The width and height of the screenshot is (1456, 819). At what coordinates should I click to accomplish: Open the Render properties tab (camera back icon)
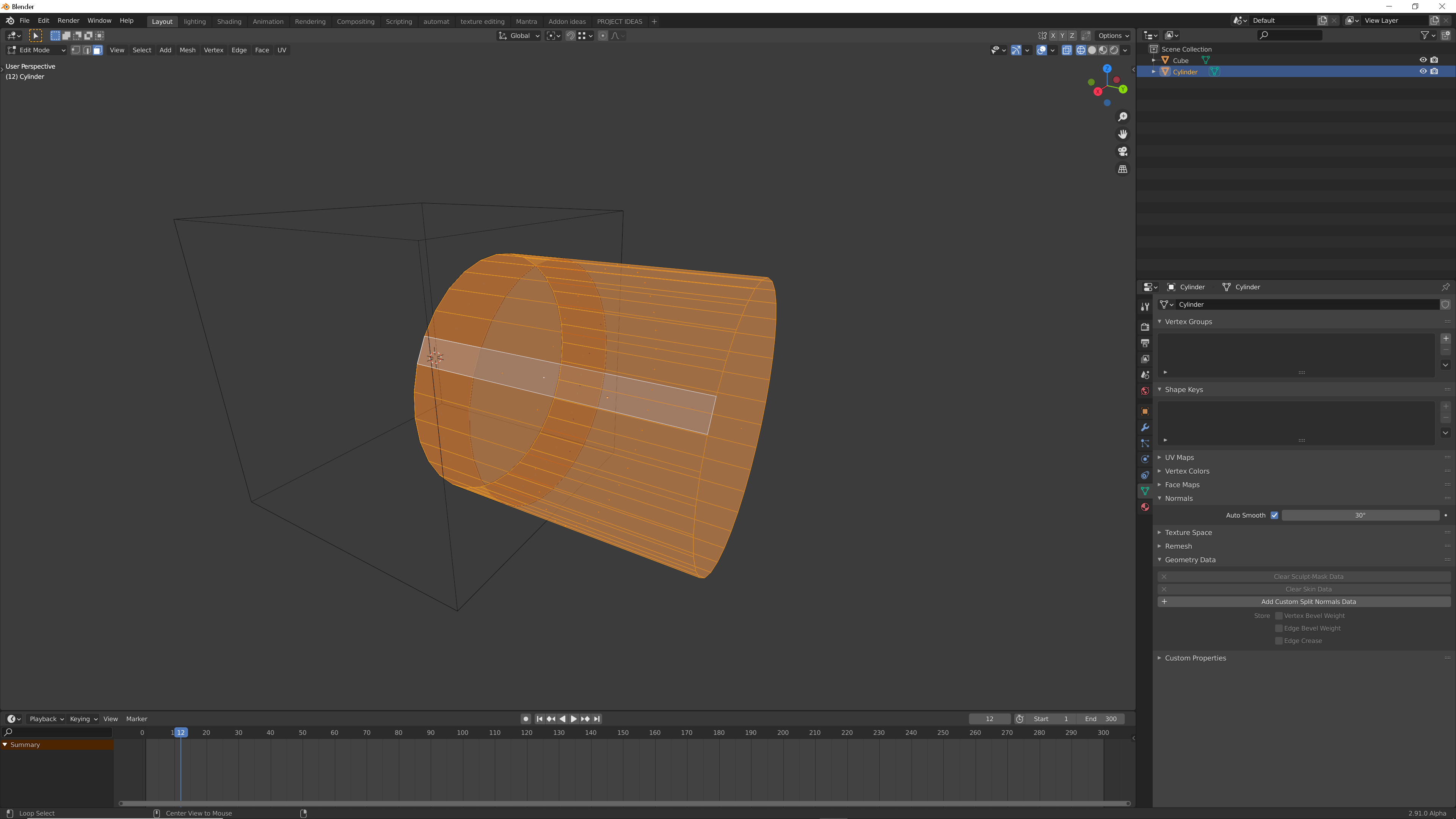[x=1145, y=327]
